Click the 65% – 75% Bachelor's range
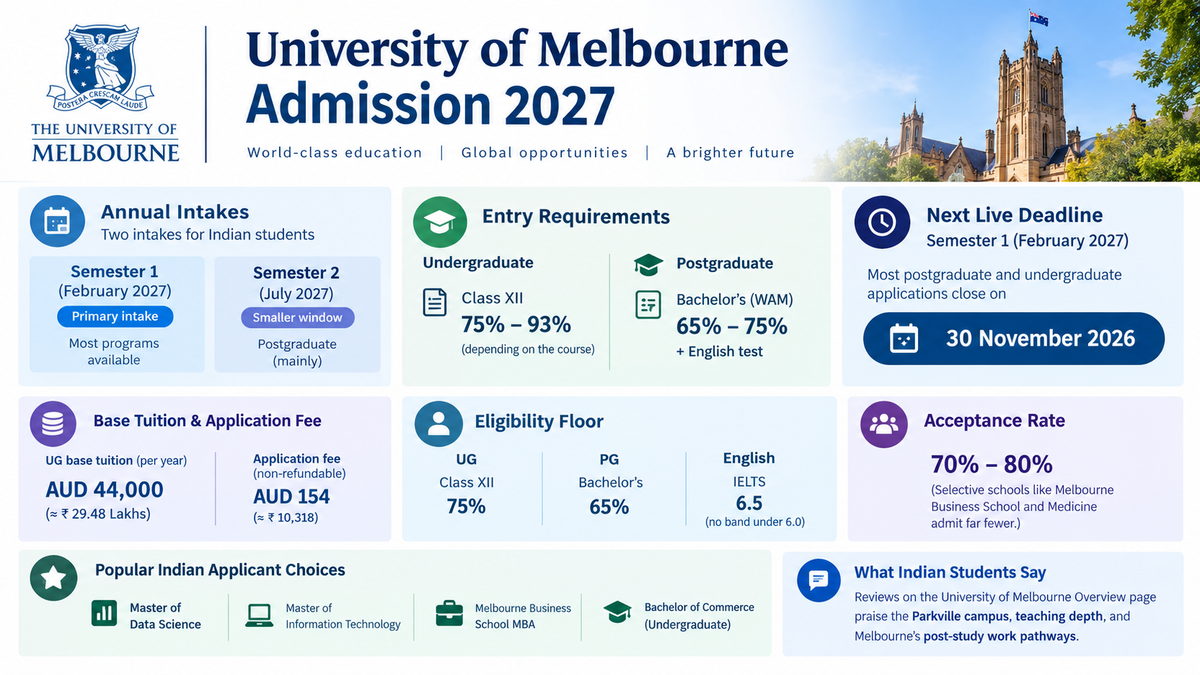This screenshot has width=1200, height=675. tap(732, 326)
